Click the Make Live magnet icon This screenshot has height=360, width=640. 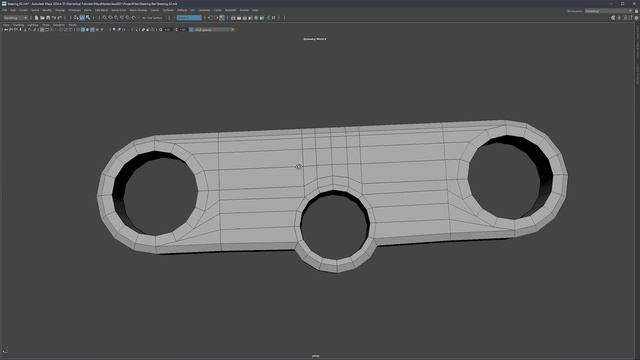[x=133, y=18]
